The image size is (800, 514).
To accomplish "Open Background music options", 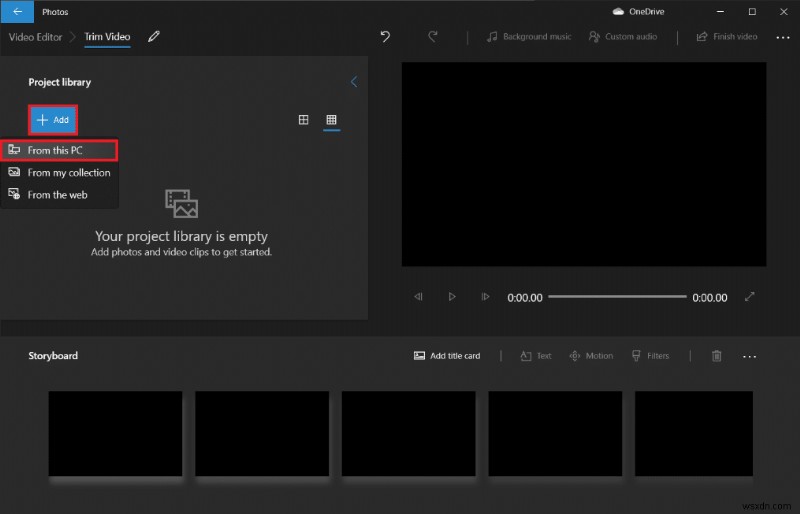I will [x=528, y=37].
